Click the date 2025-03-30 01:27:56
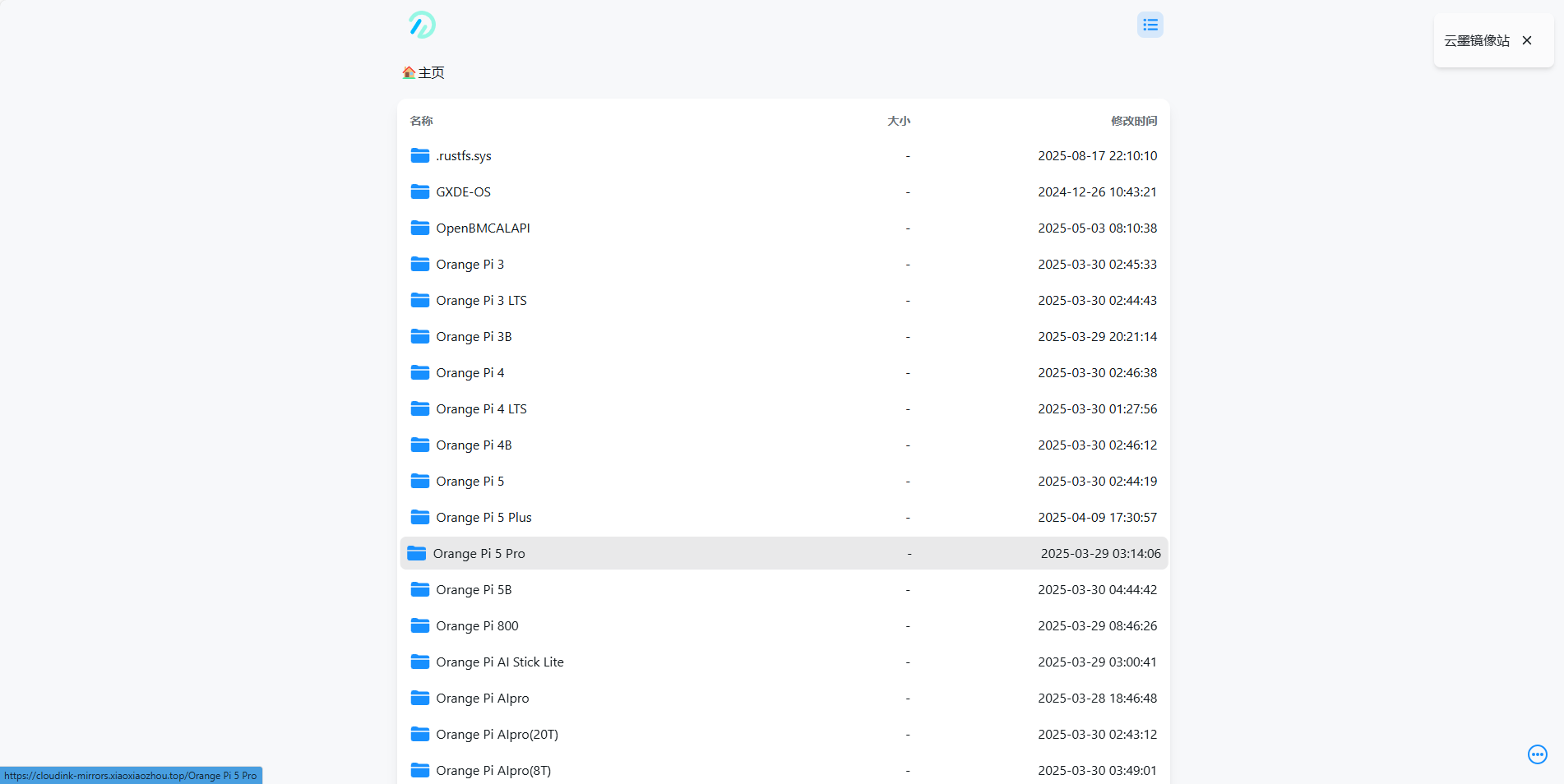 [x=1097, y=409]
